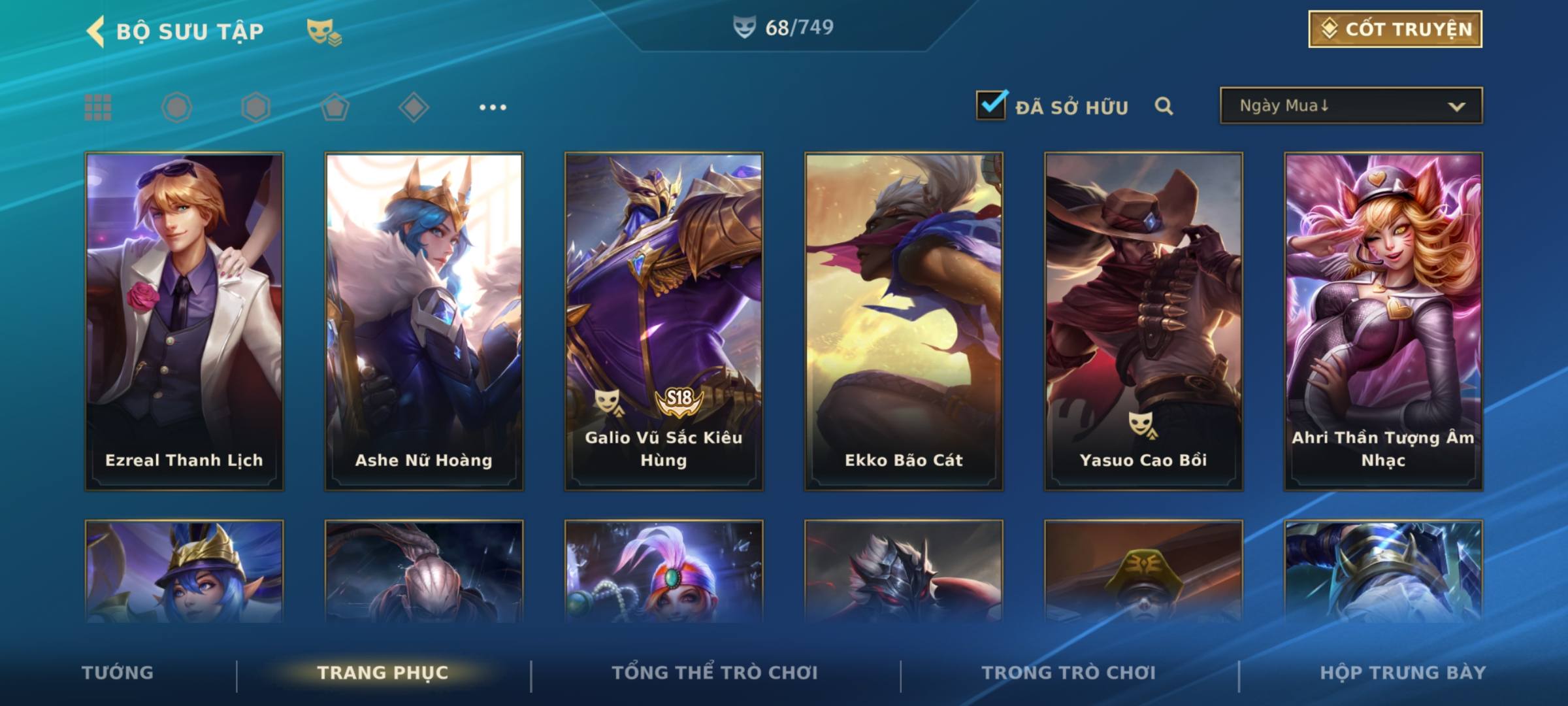This screenshot has height=706, width=1568.
Task: Switch to the Tướng tab
Action: pos(118,673)
